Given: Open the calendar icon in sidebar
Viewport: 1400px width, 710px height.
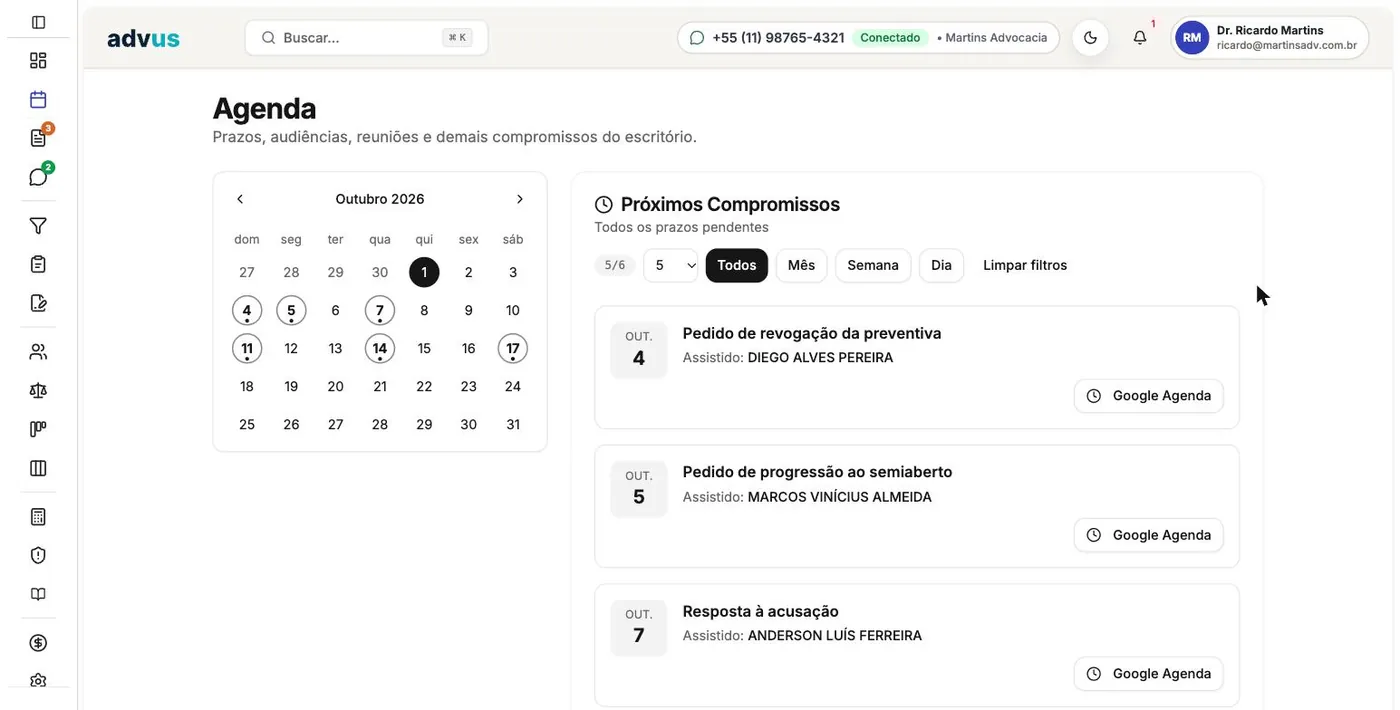Looking at the screenshot, I should click(x=38, y=99).
